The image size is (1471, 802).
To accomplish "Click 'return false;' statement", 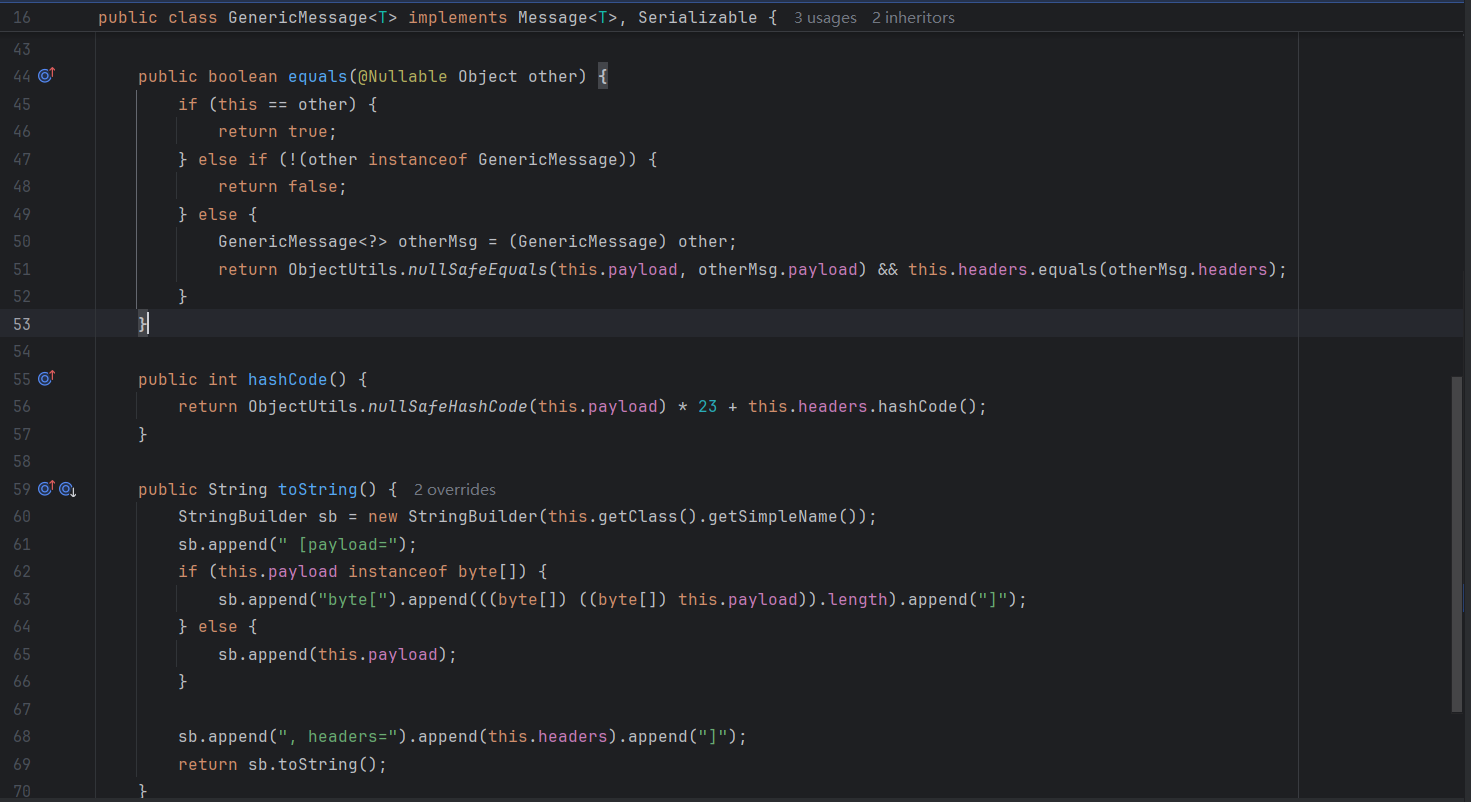I will pyautogui.click(x=283, y=186).
